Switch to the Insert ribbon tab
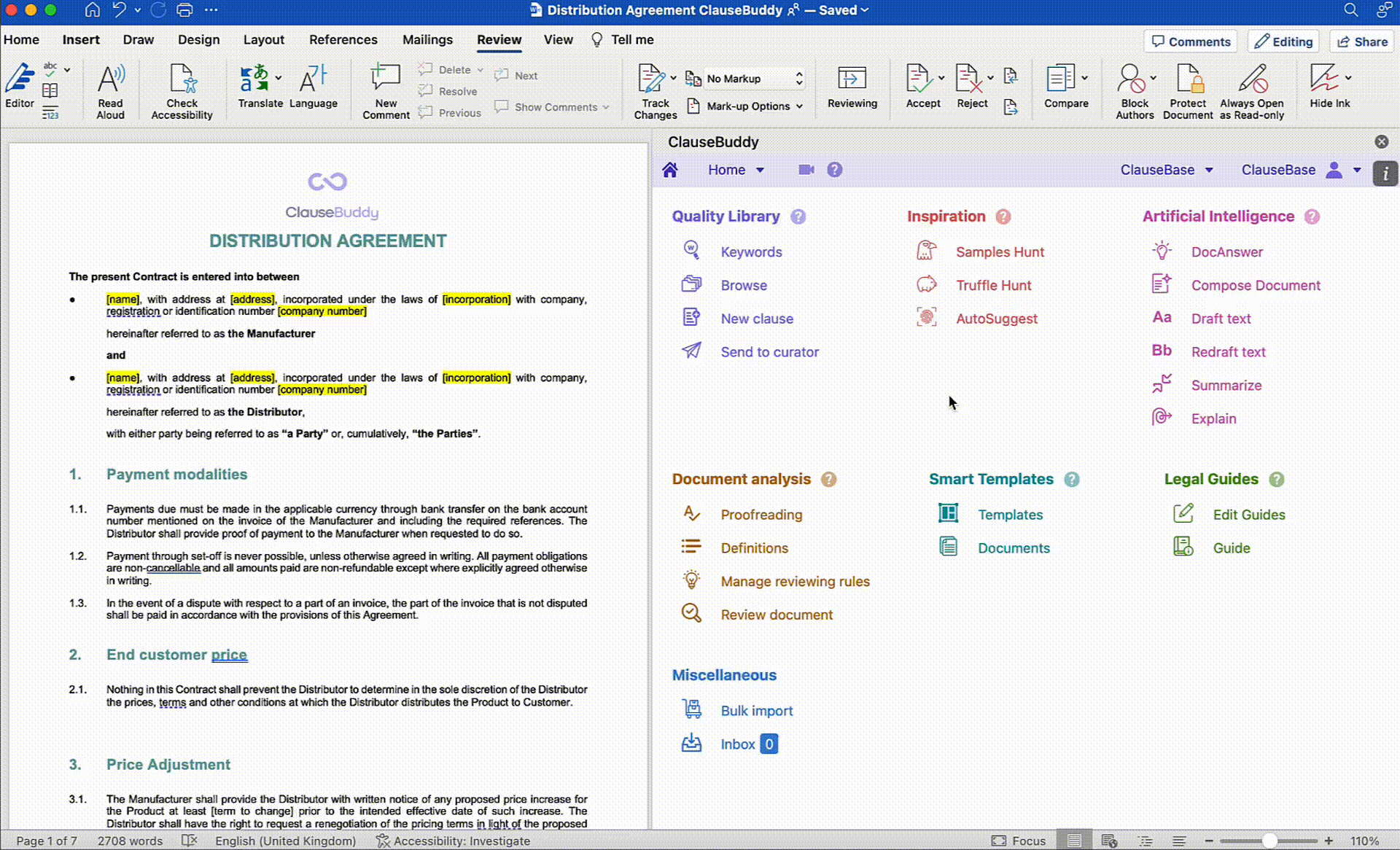This screenshot has height=850, width=1400. (81, 40)
